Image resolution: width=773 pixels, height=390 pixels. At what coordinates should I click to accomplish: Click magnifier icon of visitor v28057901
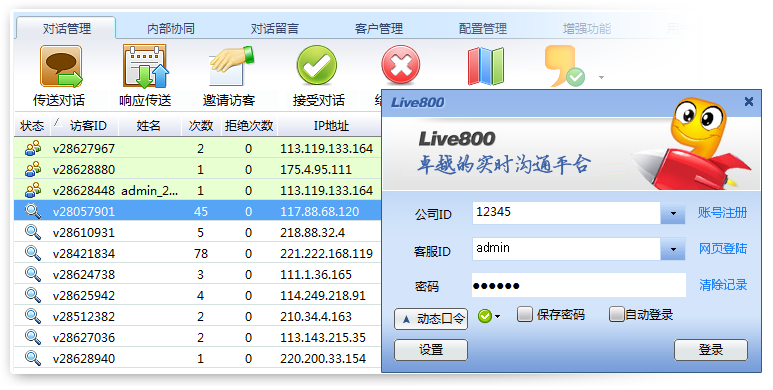point(33,211)
